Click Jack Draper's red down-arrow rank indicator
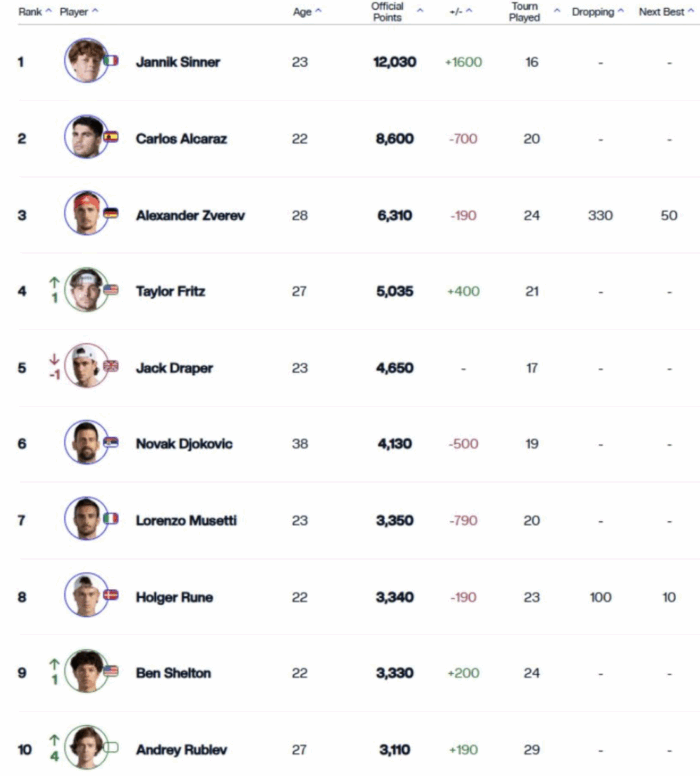Image resolution: width=700 pixels, height=776 pixels. pyautogui.click(x=54, y=359)
